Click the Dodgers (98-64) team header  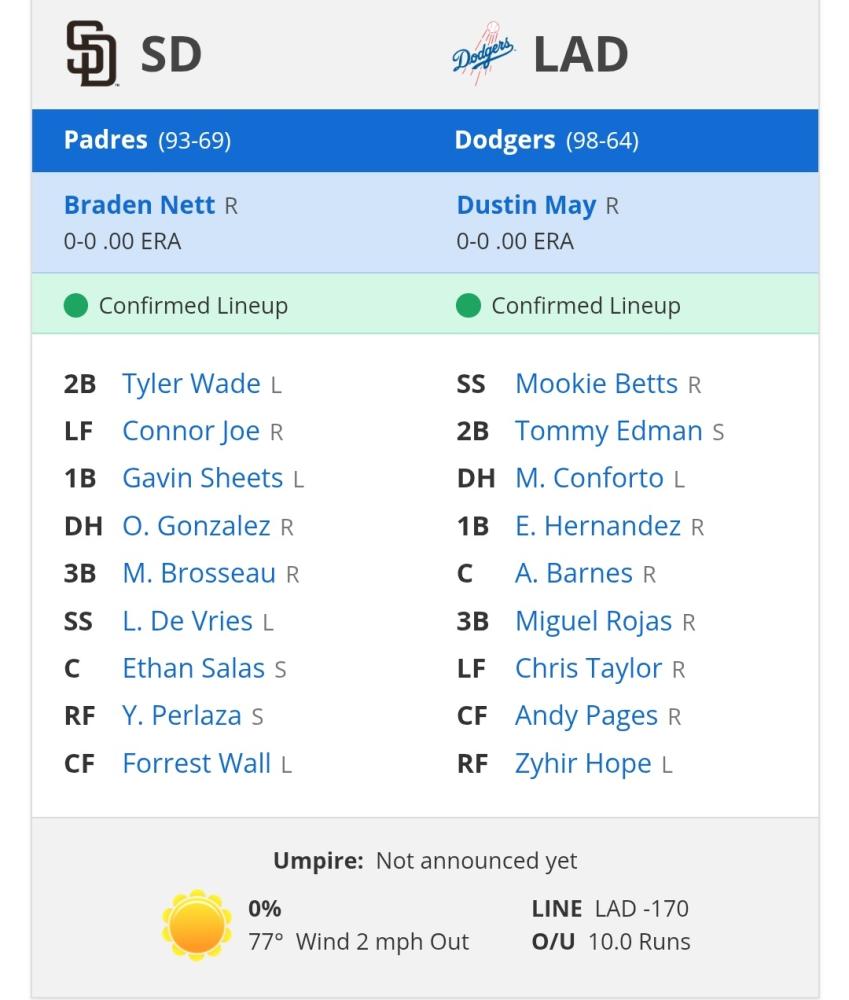point(547,140)
